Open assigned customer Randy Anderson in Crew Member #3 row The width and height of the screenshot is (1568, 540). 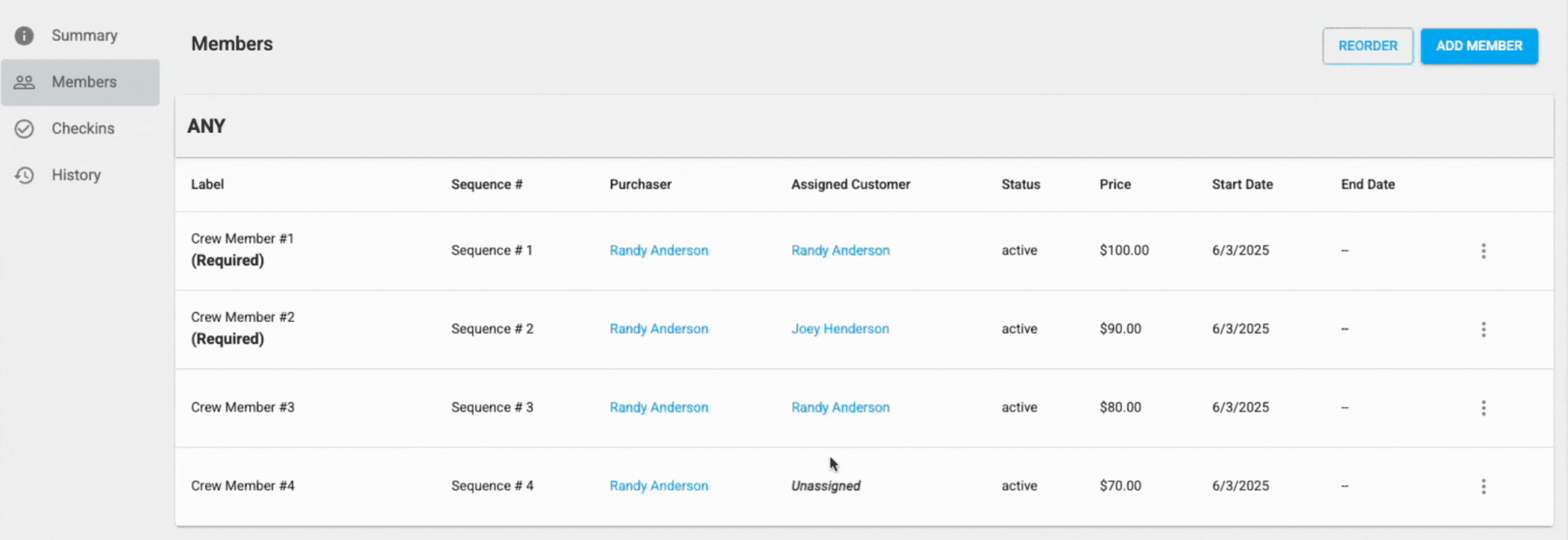click(840, 408)
